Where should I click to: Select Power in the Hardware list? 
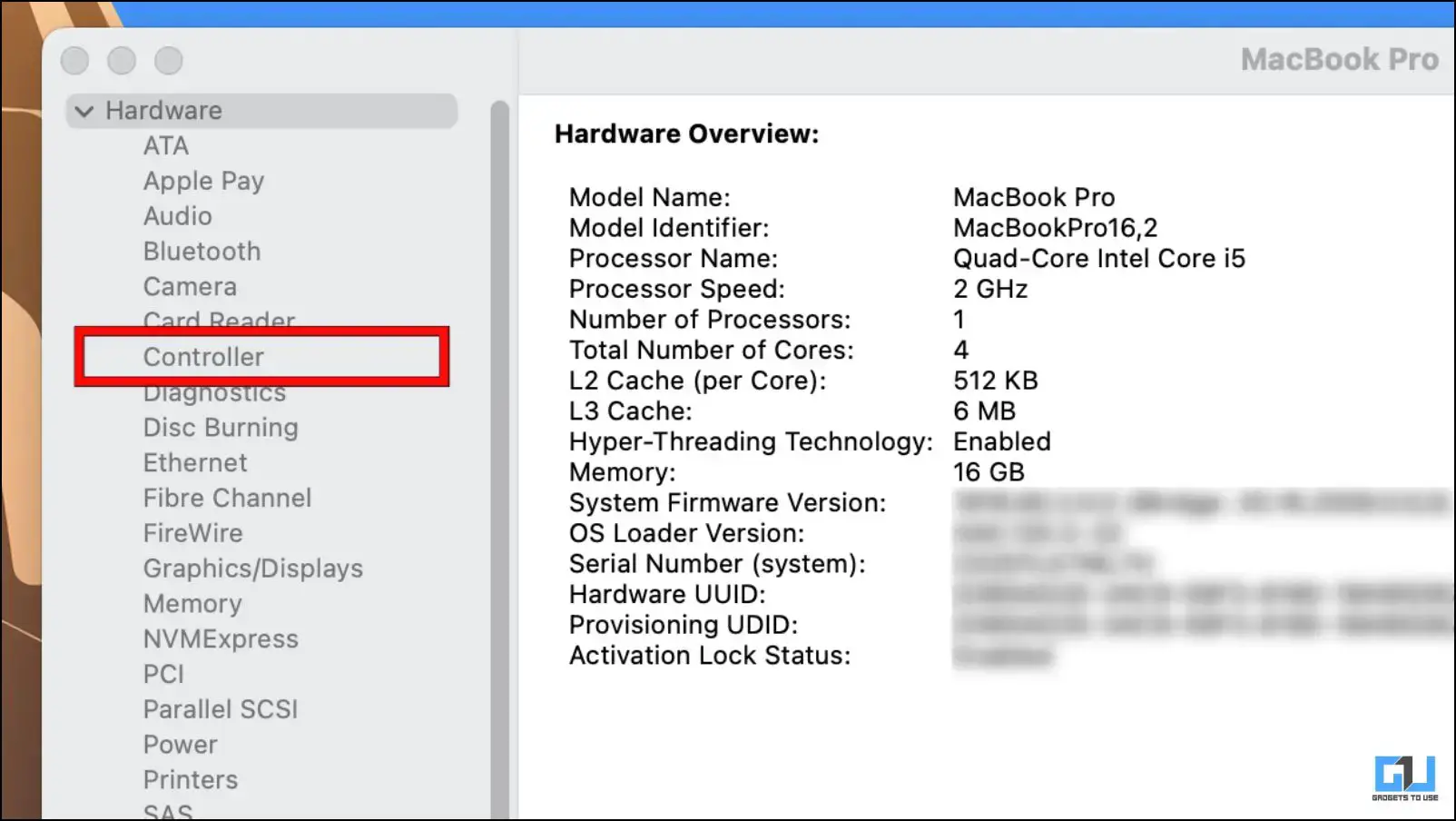point(180,745)
